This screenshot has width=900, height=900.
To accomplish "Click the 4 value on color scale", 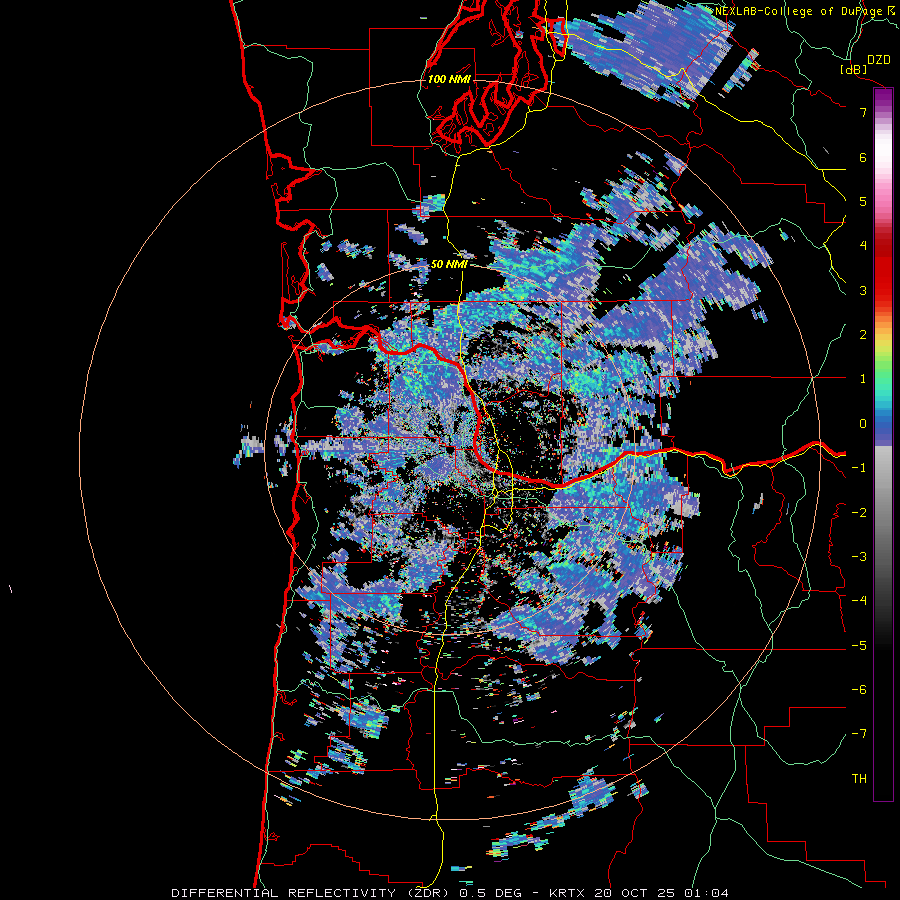I will pyautogui.click(x=863, y=246).
